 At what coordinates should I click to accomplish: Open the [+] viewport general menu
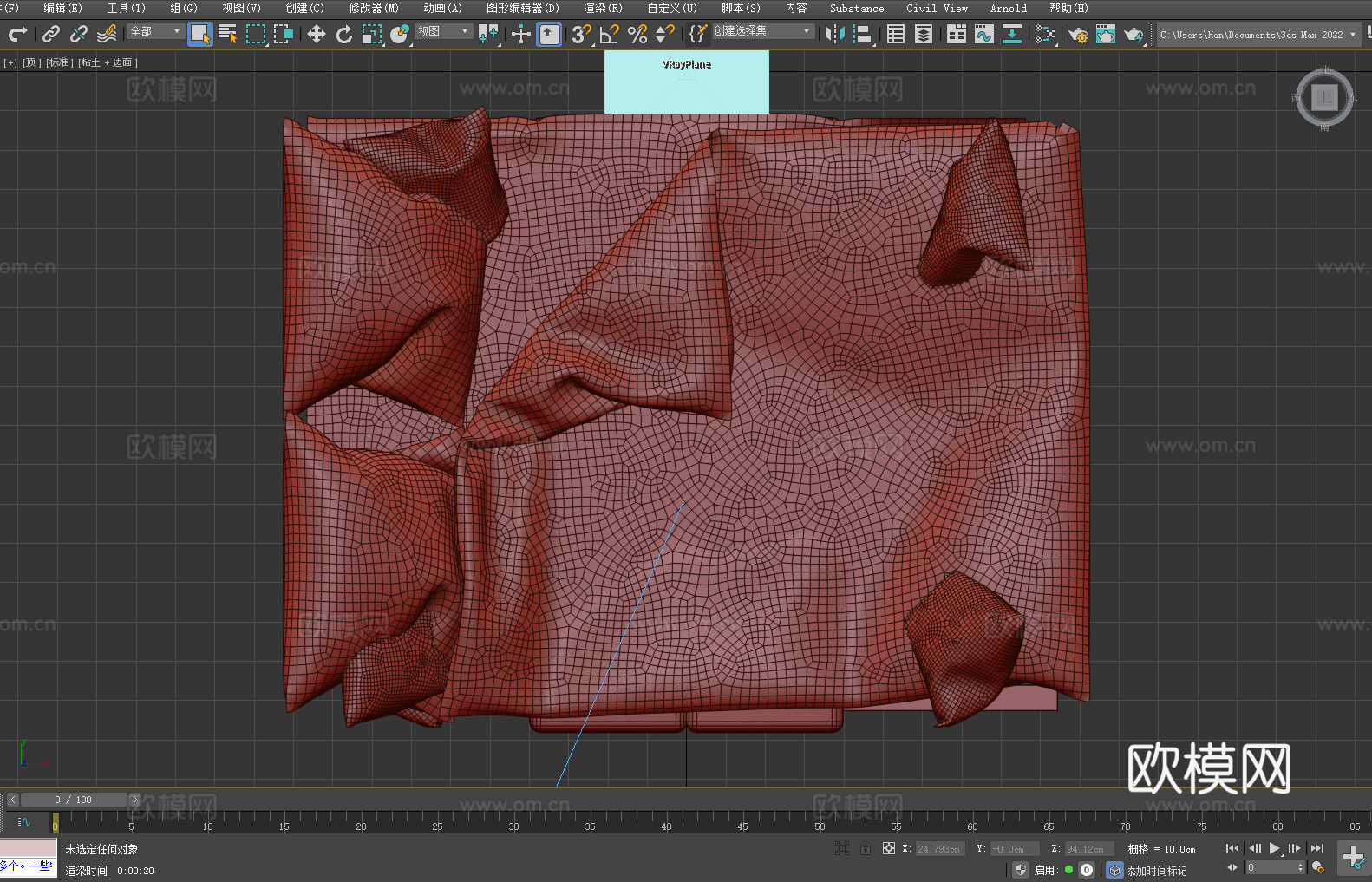tap(10, 62)
